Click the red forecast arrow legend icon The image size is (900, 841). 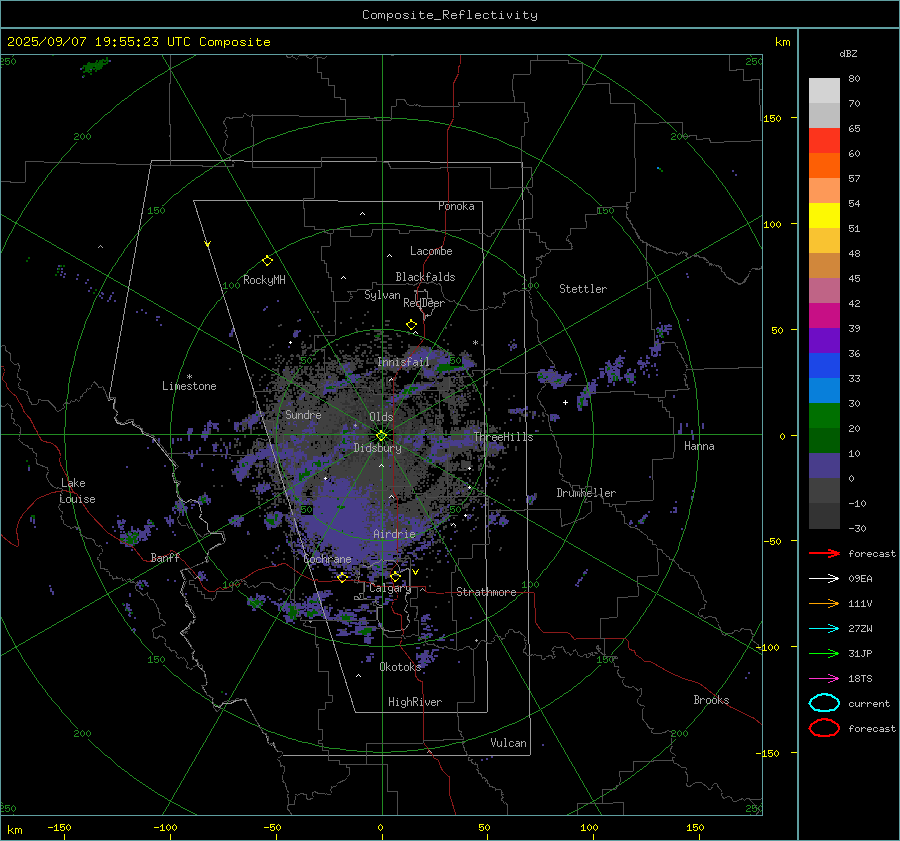pos(824,553)
